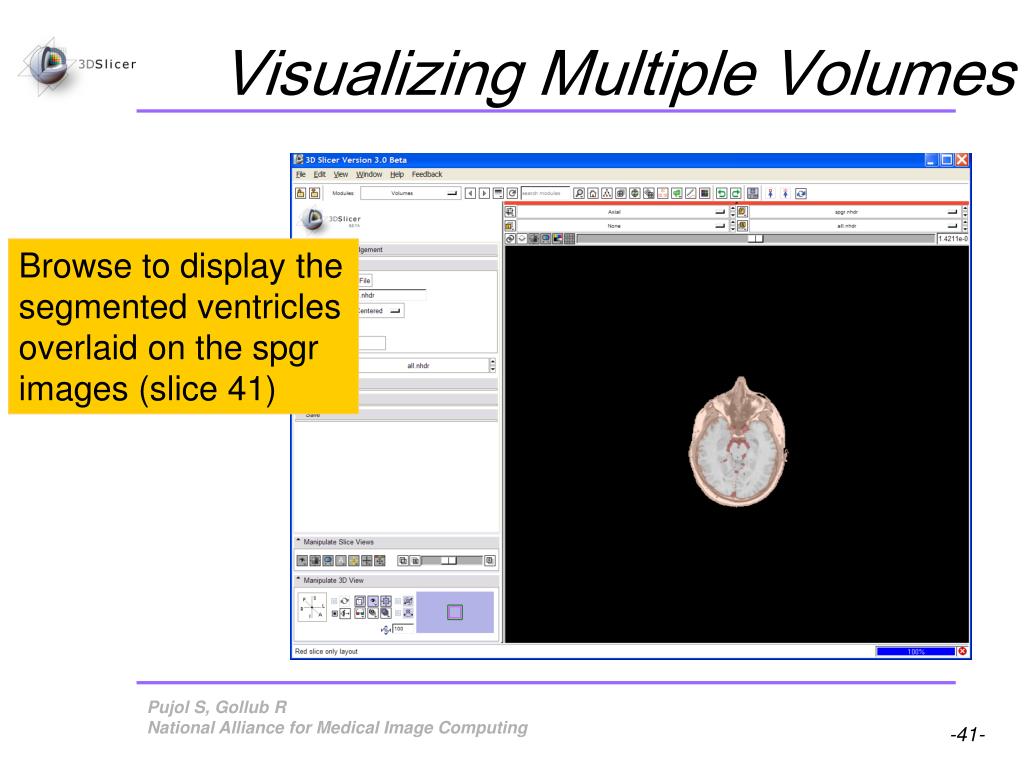The image size is (1024, 768).
Task: Click the refresh module icon before search field
Action: [513, 193]
